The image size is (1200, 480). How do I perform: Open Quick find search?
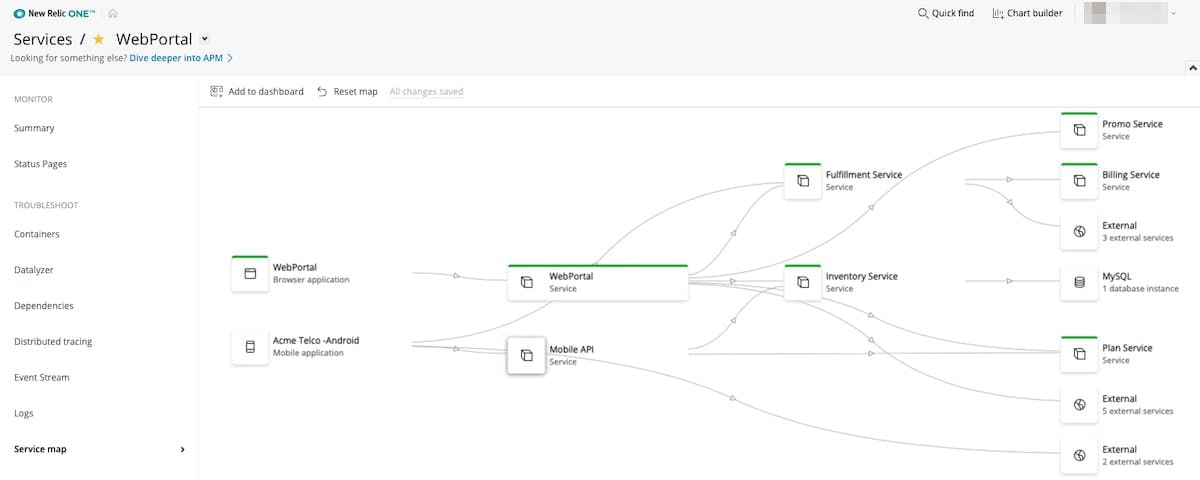coord(946,13)
